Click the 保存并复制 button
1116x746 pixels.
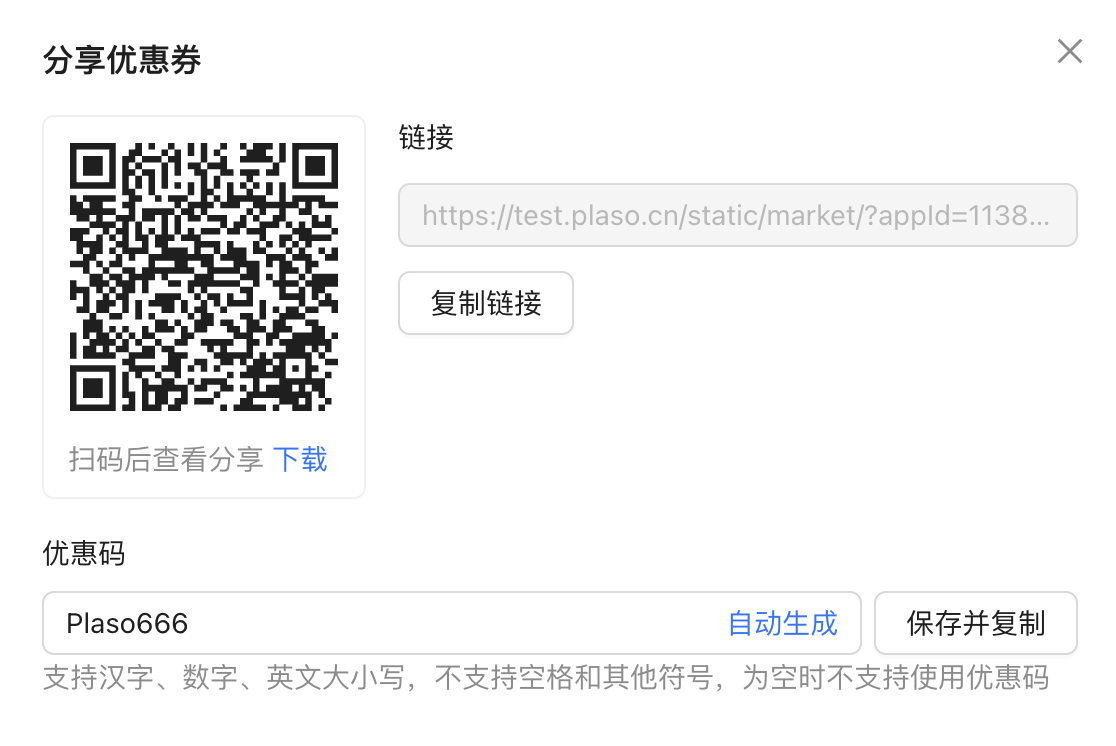pos(975,624)
